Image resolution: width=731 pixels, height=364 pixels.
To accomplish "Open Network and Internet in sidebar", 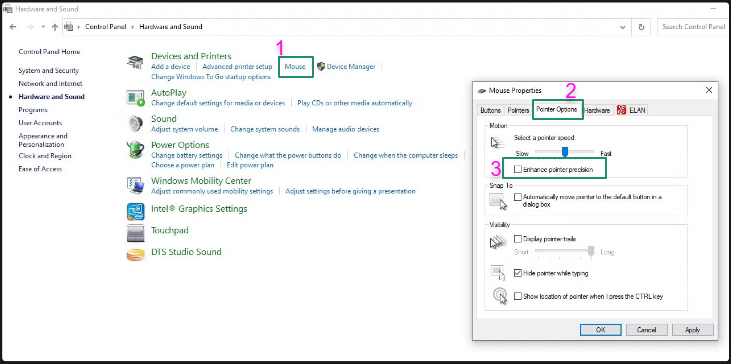I will tap(50, 84).
